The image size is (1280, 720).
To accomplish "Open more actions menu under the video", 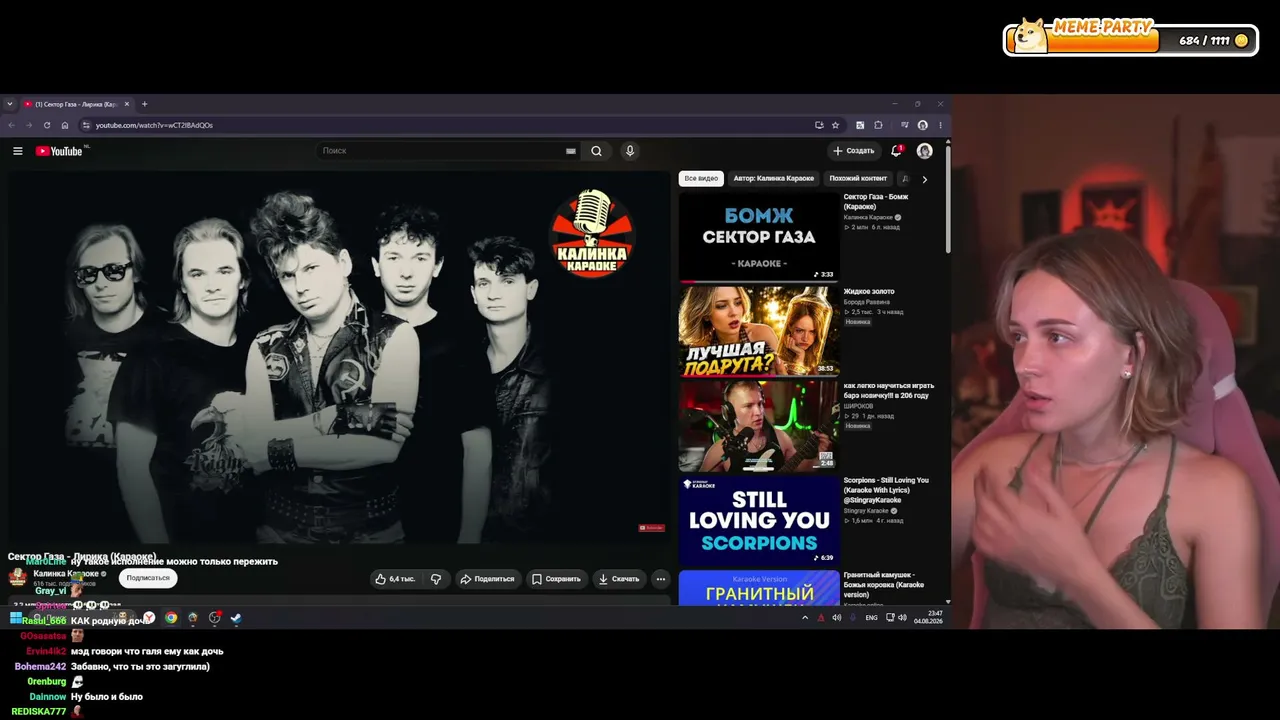I will (x=660, y=579).
